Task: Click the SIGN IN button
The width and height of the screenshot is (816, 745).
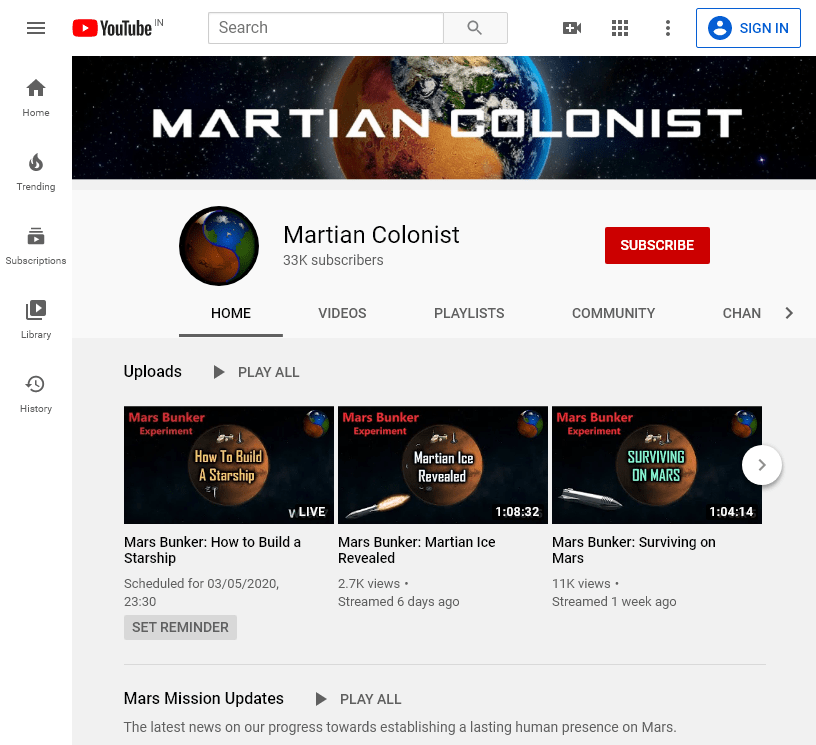Action: click(x=748, y=28)
